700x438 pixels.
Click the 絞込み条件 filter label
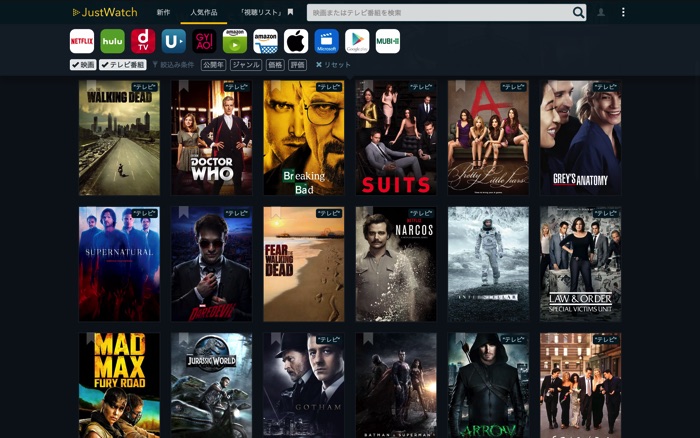click(x=173, y=65)
